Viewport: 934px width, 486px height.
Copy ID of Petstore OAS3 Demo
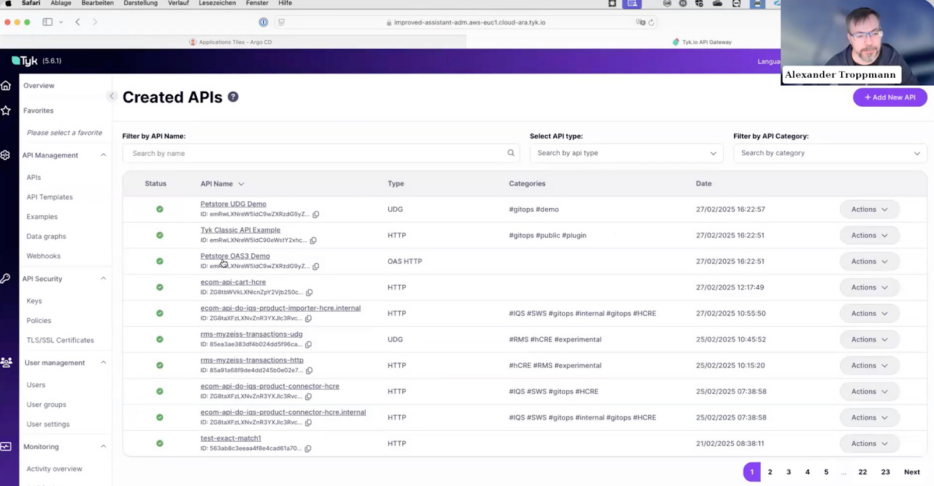click(316, 266)
